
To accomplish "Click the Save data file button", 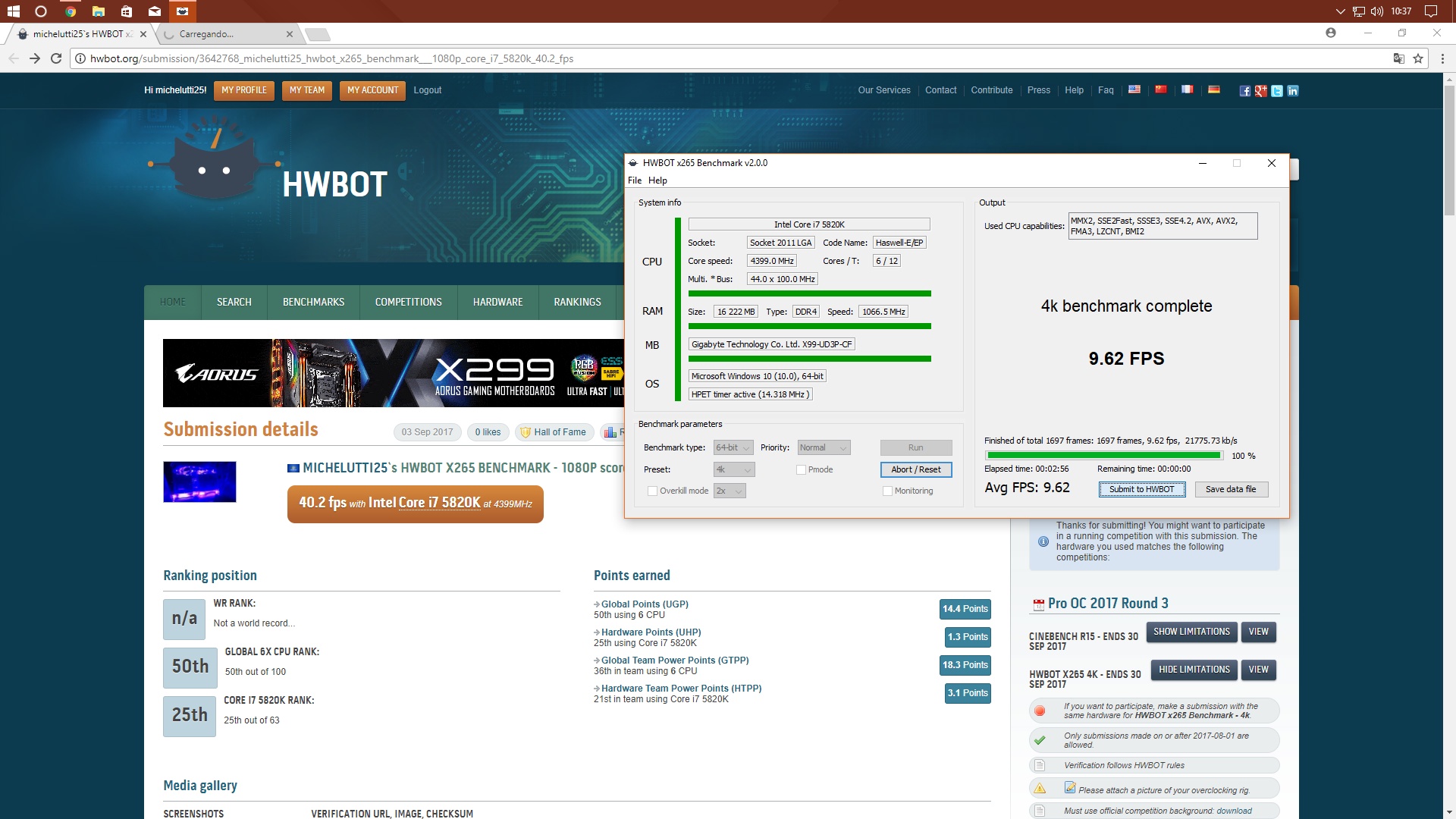I will click(x=1231, y=489).
